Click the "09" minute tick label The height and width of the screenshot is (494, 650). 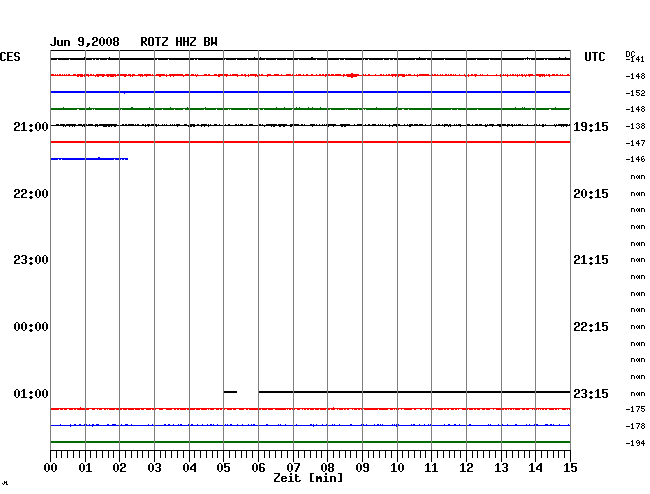(x=362, y=468)
